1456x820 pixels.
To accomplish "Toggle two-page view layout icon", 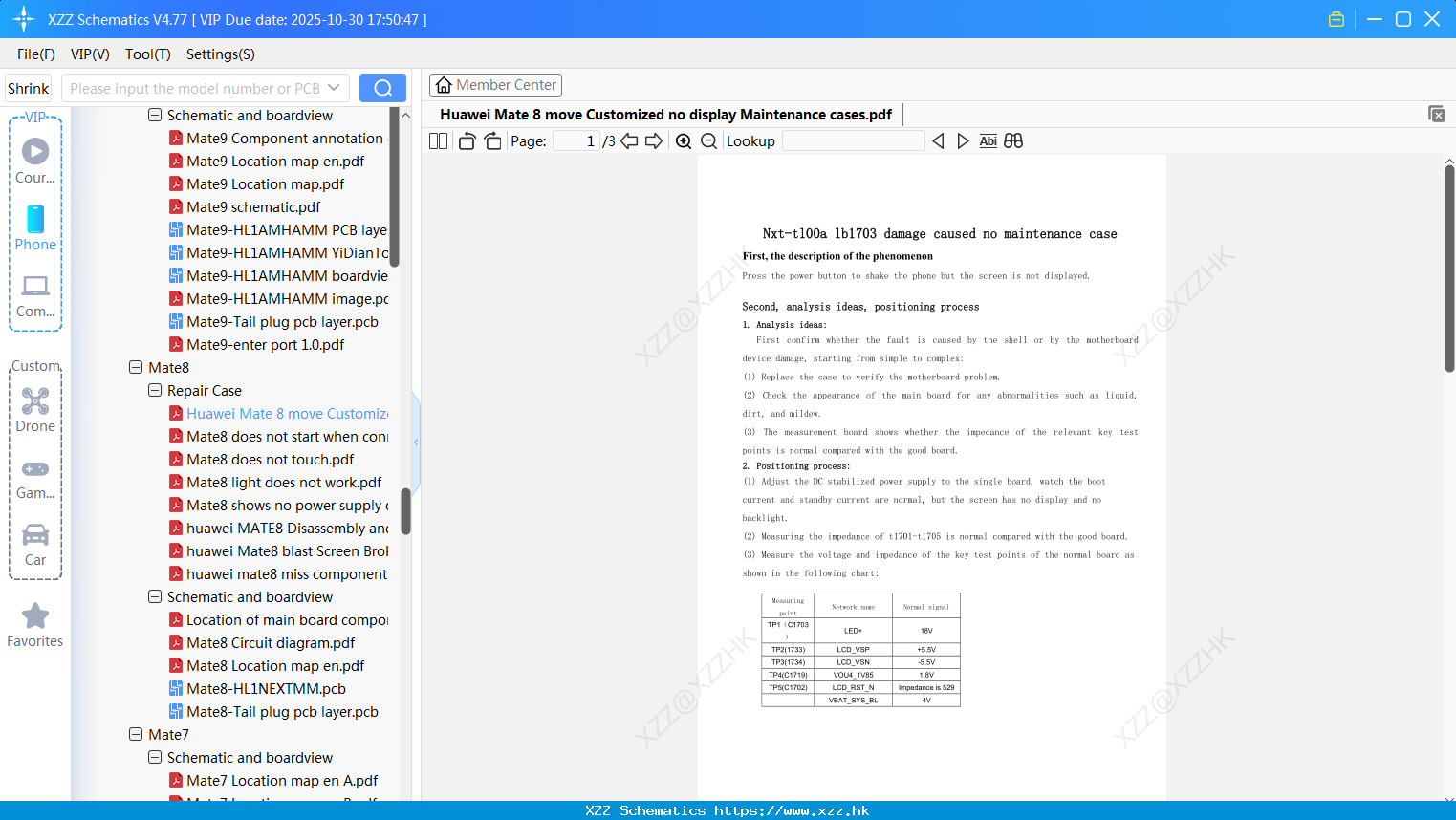I will 439,141.
